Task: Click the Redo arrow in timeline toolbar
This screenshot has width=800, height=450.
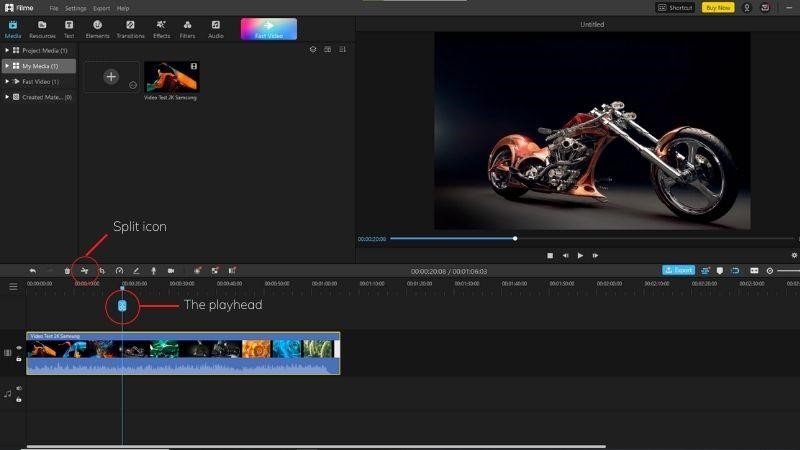Action: coord(50,271)
